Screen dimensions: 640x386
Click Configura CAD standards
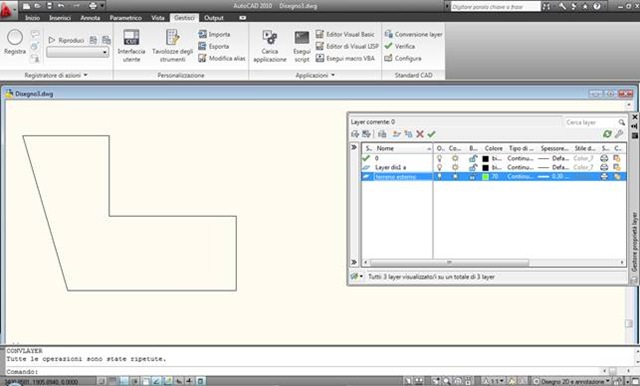tap(402, 58)
